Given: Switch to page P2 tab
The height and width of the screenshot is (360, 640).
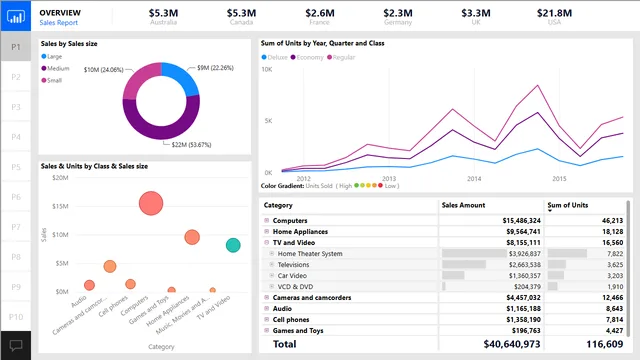Looking at the screenshot, I should coord(16,77).
